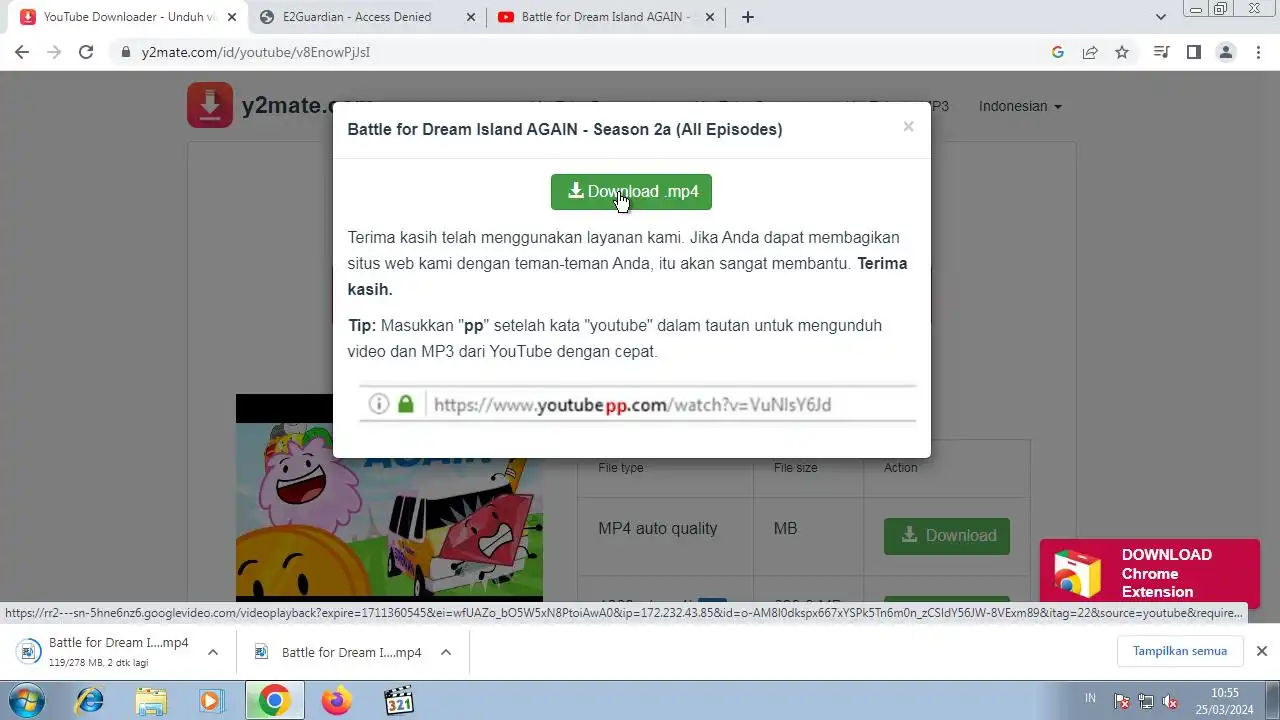The image size is (1280, 720).
Task: Expand options for the completed mp4 download
Action: [446, 652]
